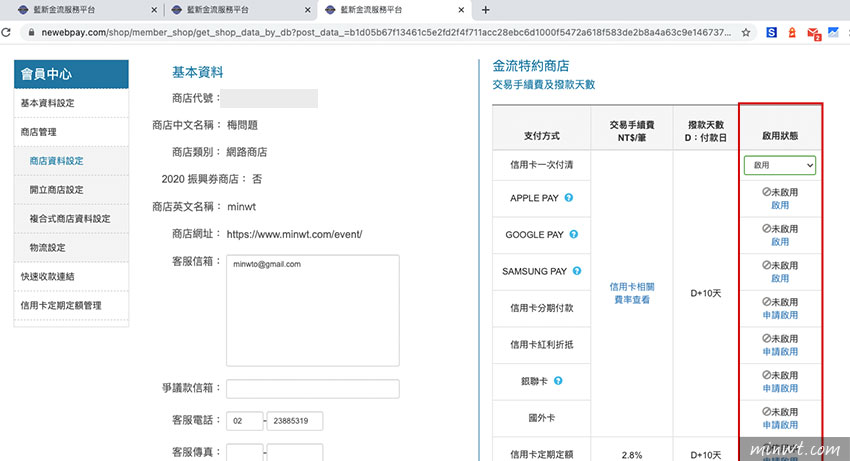Open the 信用卡相關費率查看 link

632,293
